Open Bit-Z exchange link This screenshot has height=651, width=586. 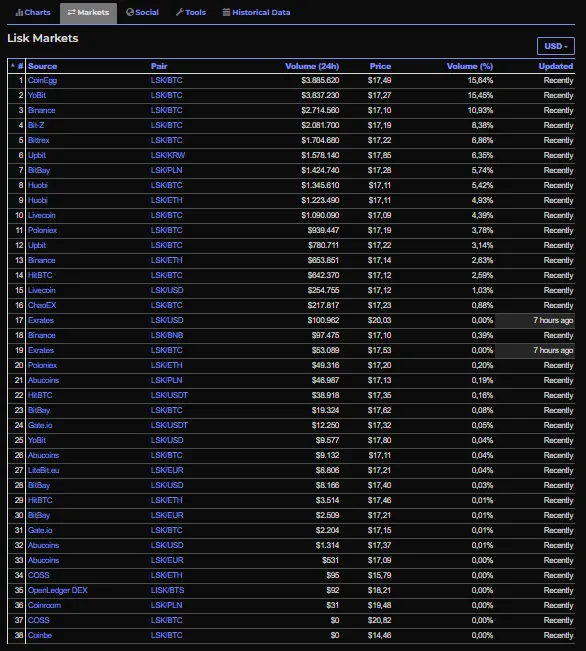[36, 125]
